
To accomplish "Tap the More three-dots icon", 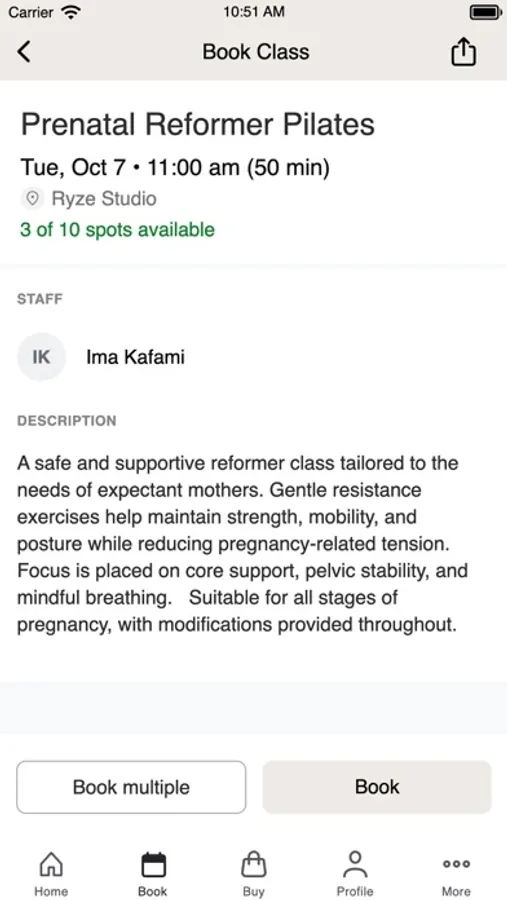I will (456, 864).
